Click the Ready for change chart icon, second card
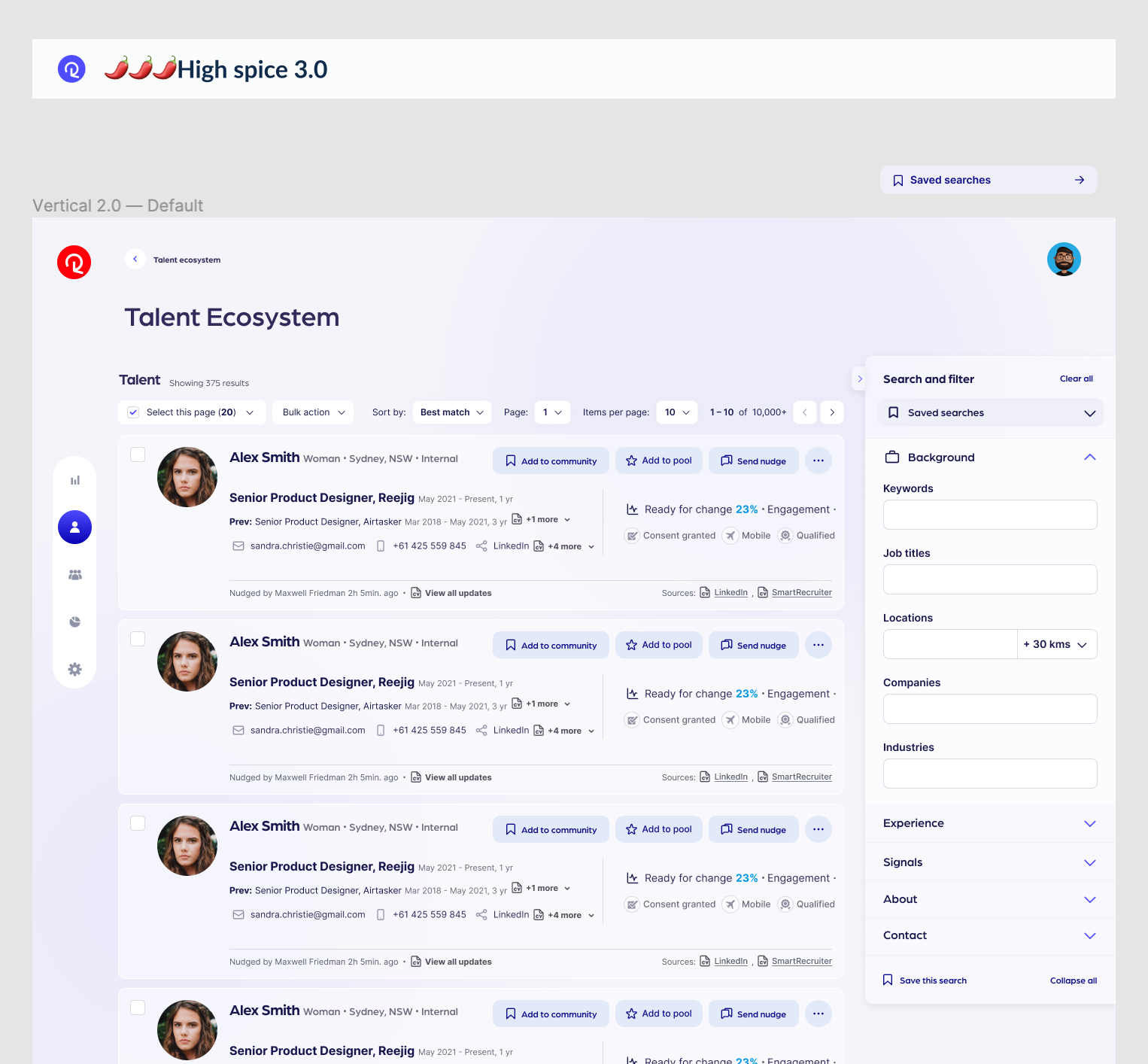 (632, 694)
